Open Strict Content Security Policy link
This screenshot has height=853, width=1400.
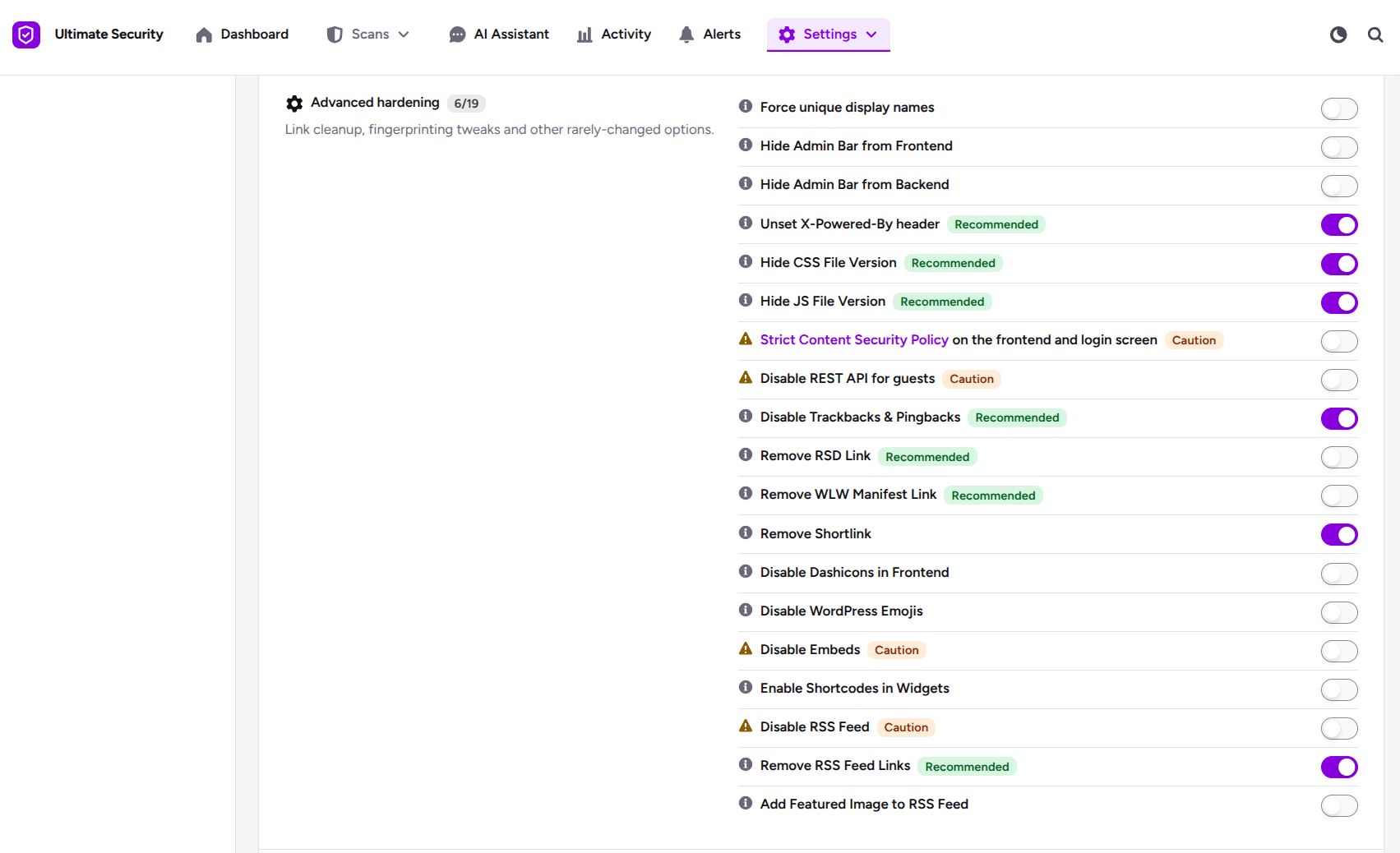(x=854, y=339)
